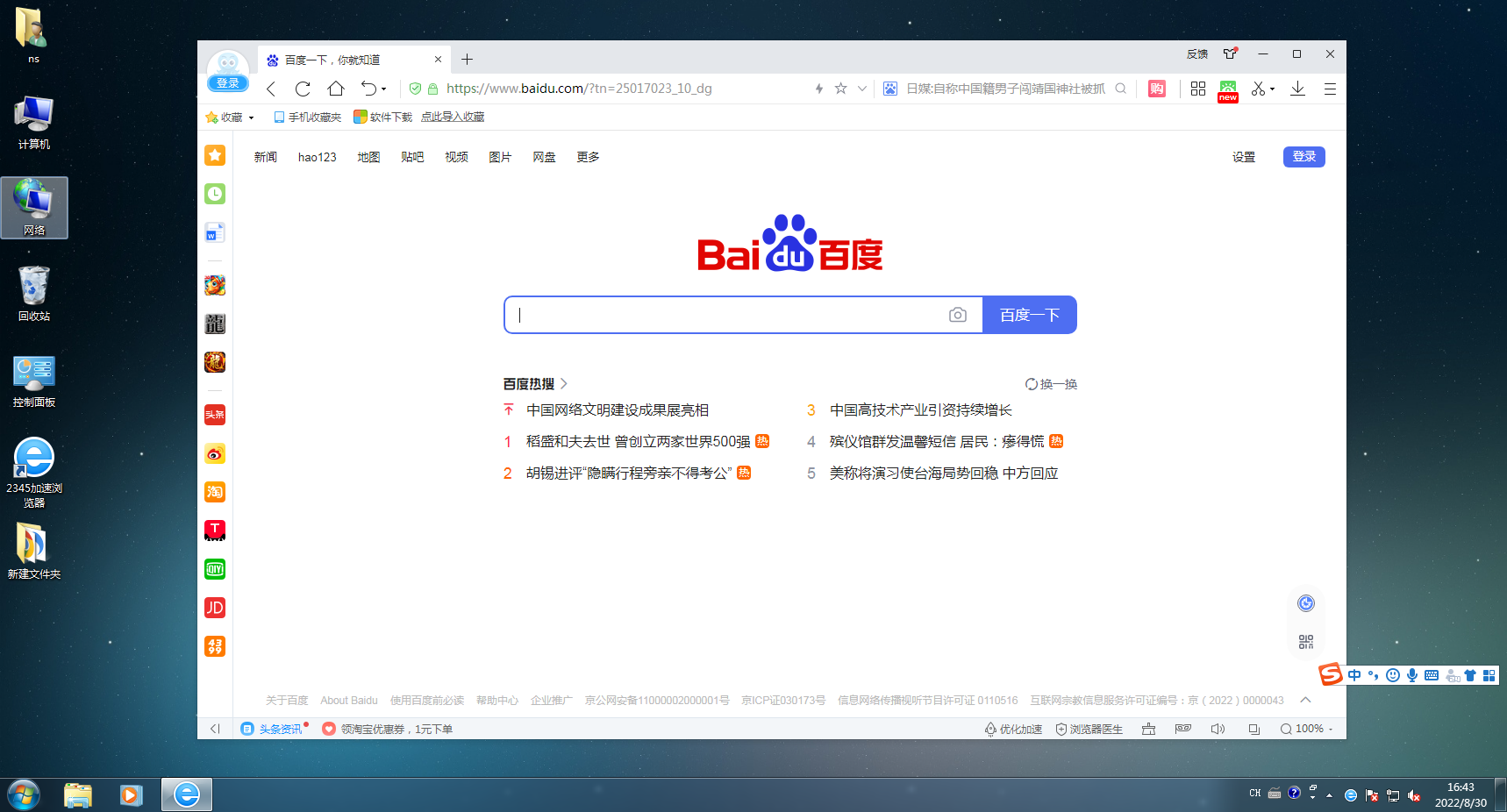Open 贴吧 in Baidu navigation
The height and width of the screenshot is (812, 1507).
[412, 157]
